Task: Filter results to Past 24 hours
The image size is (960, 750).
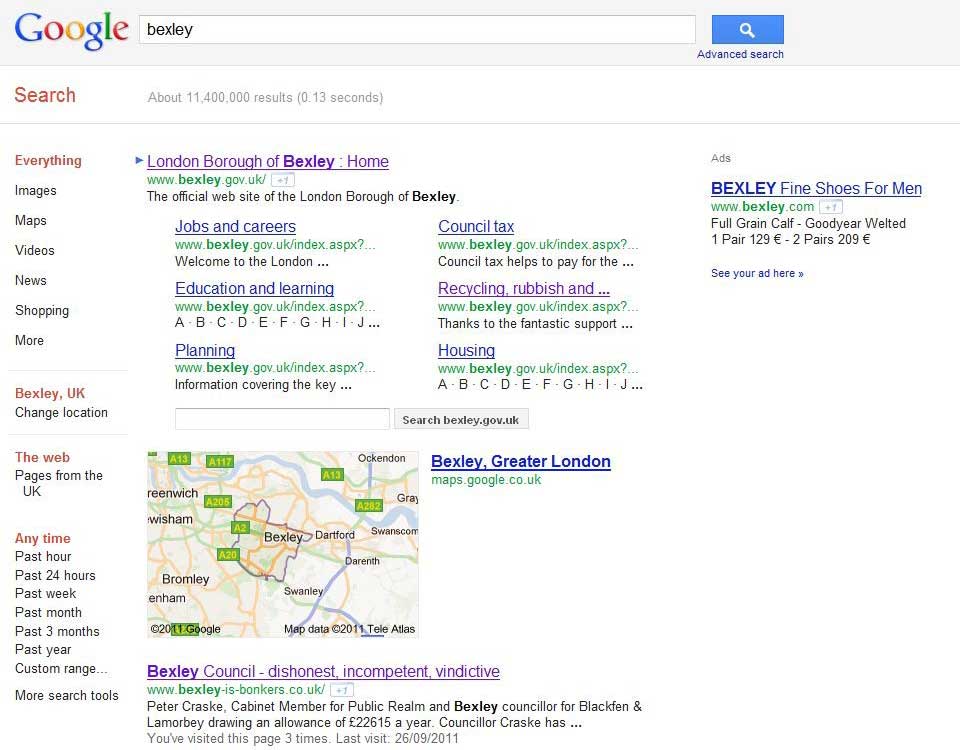Action: click(x=55, y=575)
